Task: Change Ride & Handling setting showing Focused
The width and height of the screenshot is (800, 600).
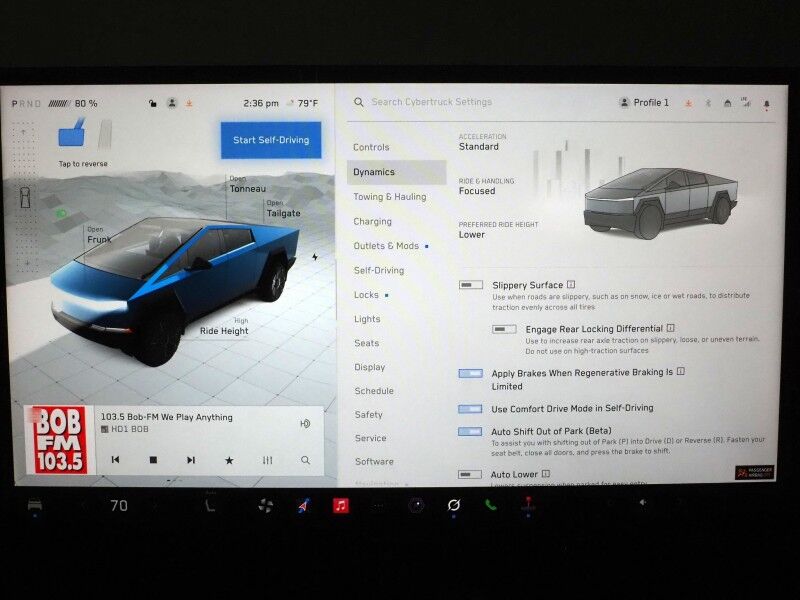Action: [x=486, y=187]
